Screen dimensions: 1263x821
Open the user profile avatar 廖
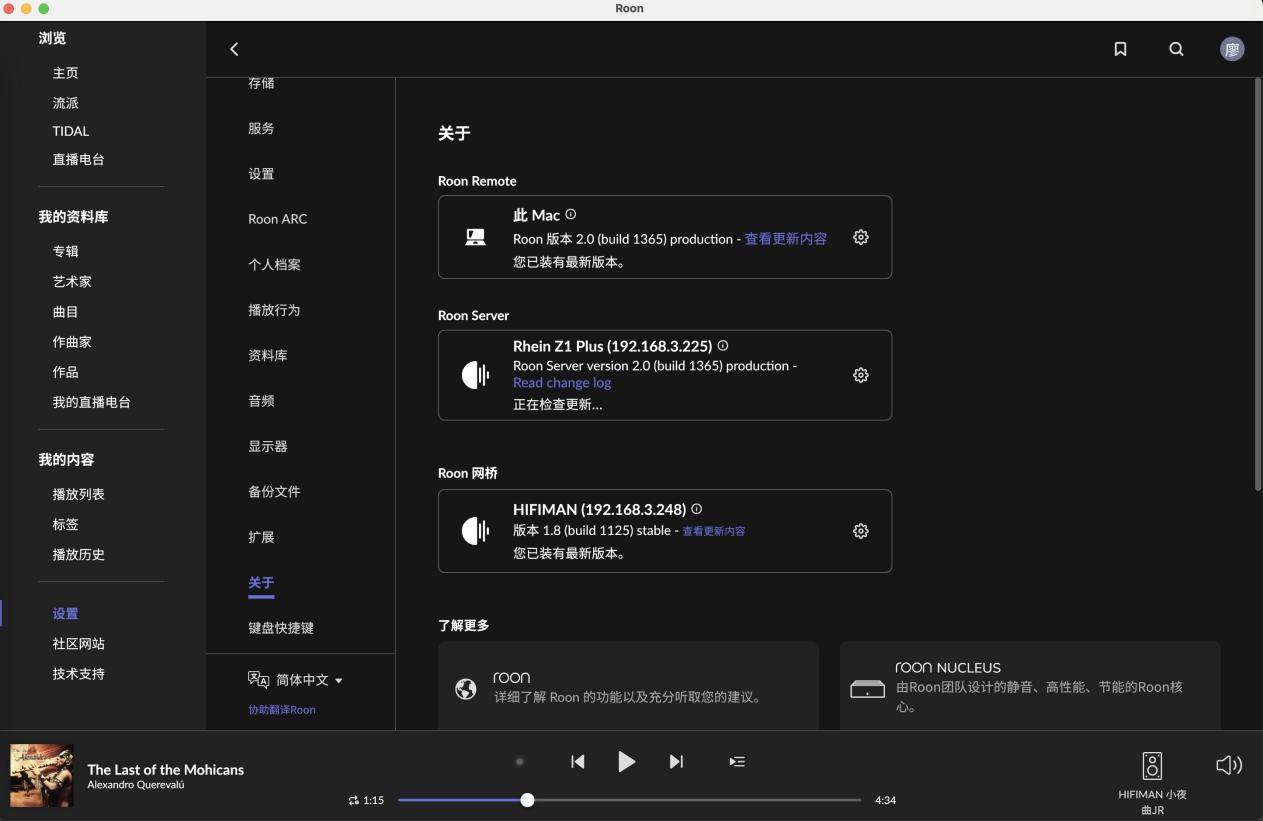1232,49
